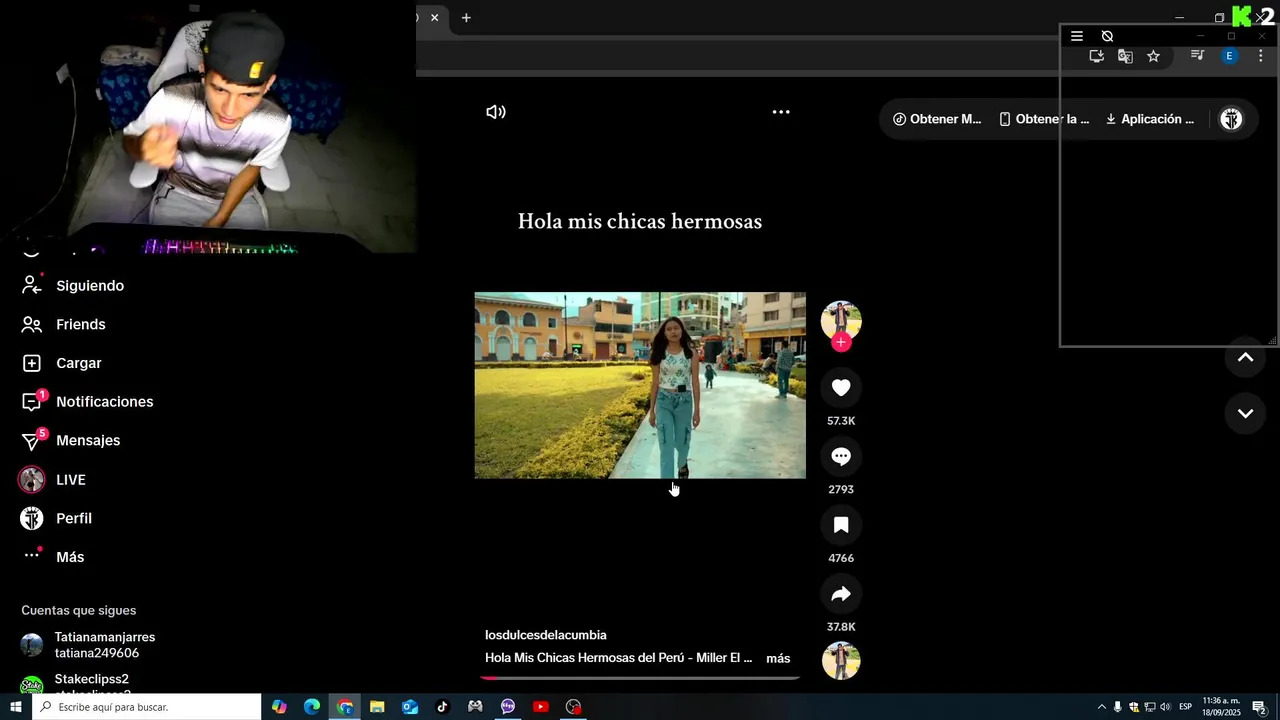Open game controller app in taskbar
1280x720 pixels.
pyautogui.click(x=475, y=707)
